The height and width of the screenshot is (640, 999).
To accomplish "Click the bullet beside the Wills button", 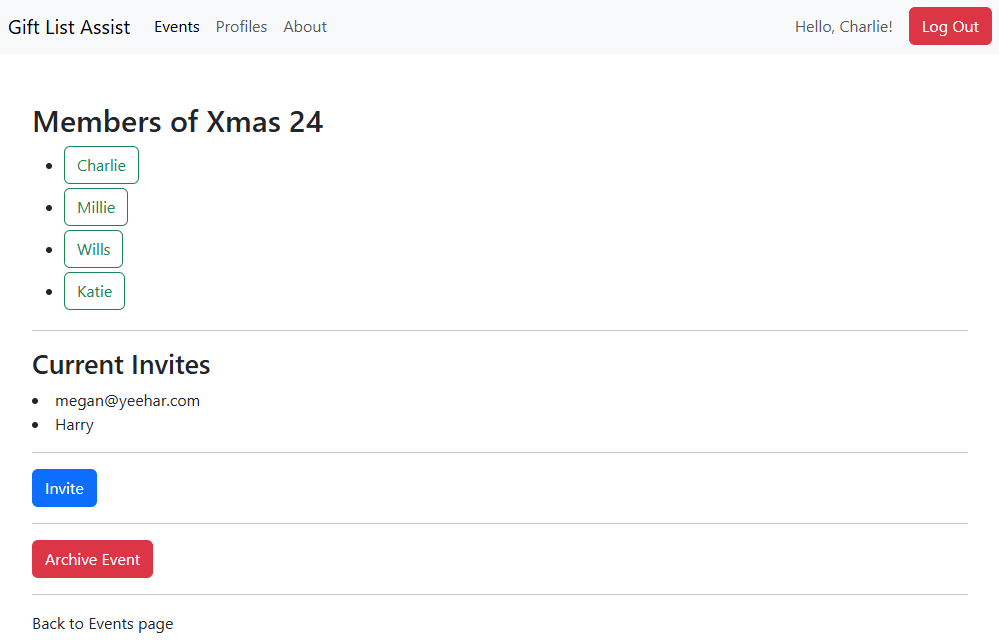I will coord(49,249).
